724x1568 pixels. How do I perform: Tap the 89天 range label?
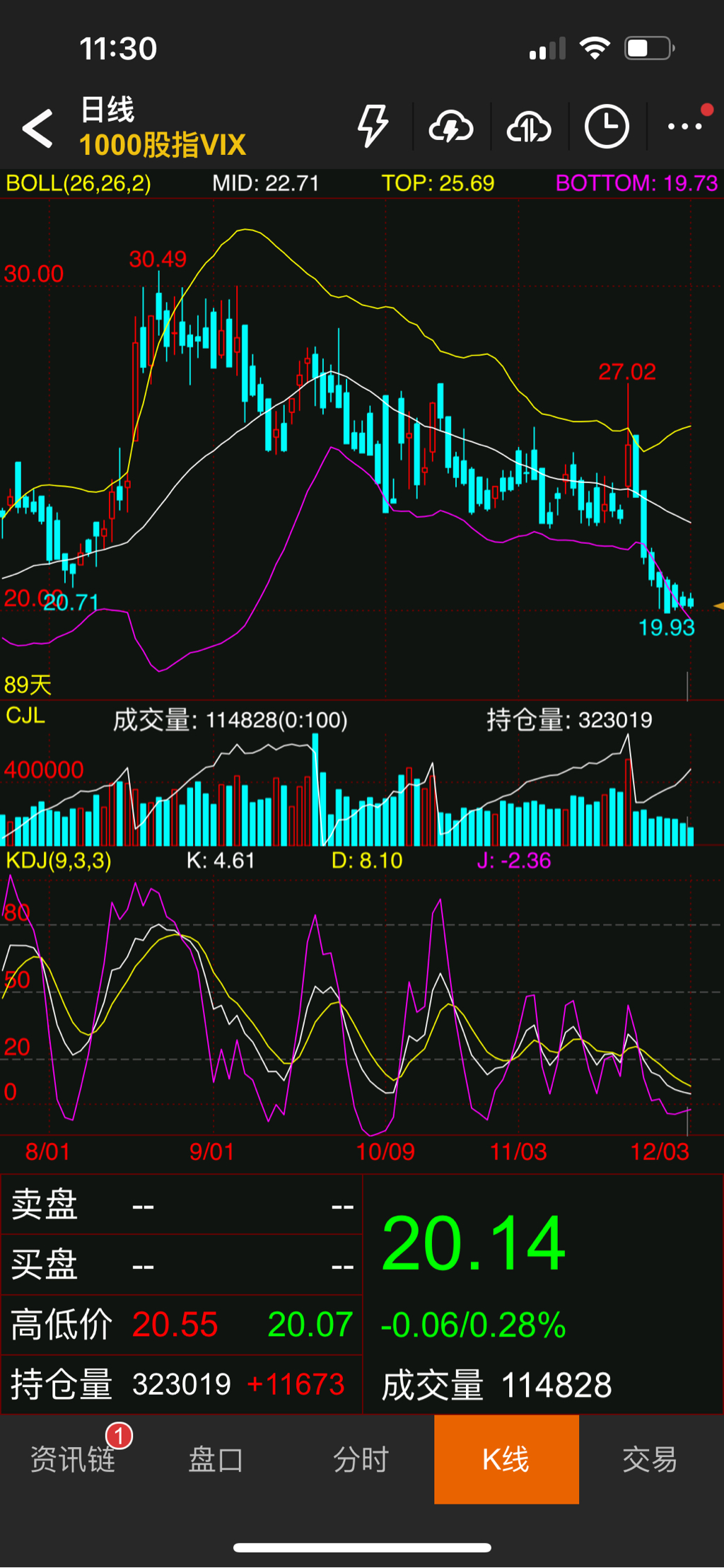pyautogui.click(x=28, y=685)
